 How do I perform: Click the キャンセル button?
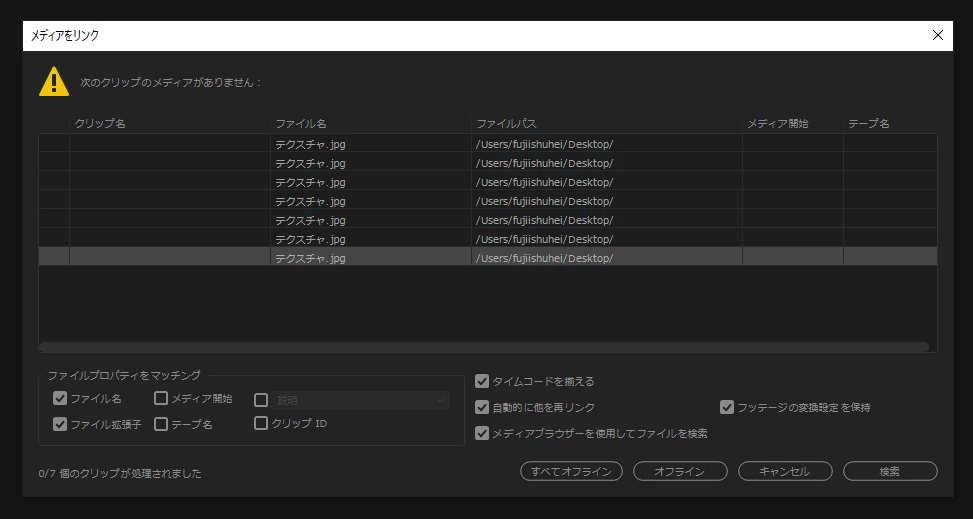pyautogui.click(x=785, y=471)
